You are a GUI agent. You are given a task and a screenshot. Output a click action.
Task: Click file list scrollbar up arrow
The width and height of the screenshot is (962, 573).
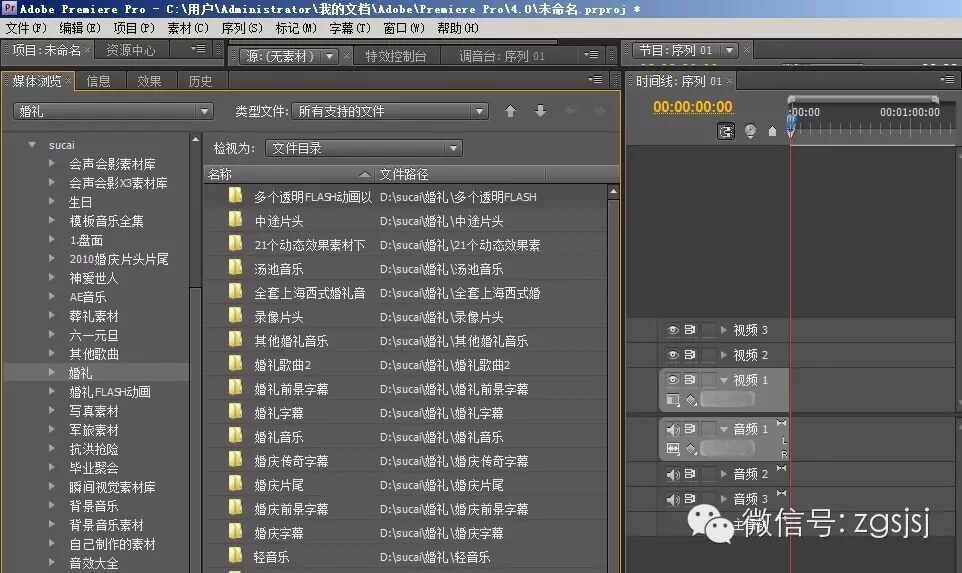tap(612, 192)
